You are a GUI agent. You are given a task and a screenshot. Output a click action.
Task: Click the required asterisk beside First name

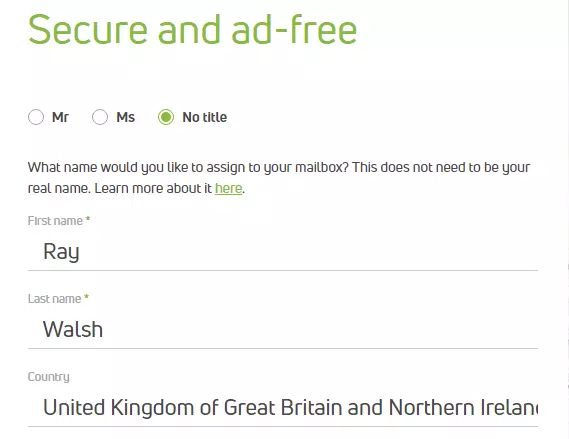(x=88, y=220)
